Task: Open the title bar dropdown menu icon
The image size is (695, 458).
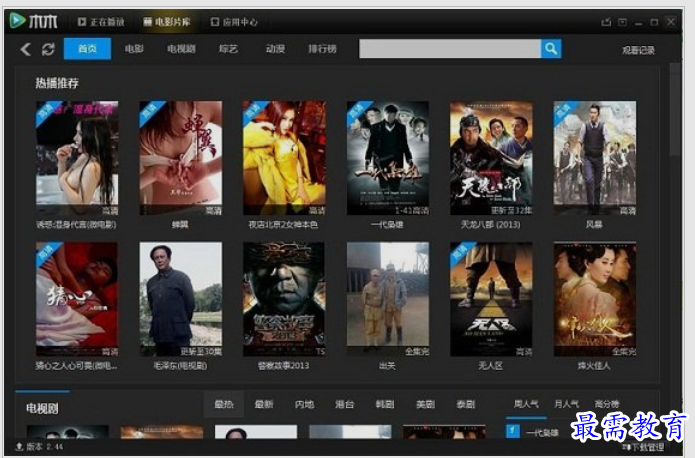Action: pos(622,22)
